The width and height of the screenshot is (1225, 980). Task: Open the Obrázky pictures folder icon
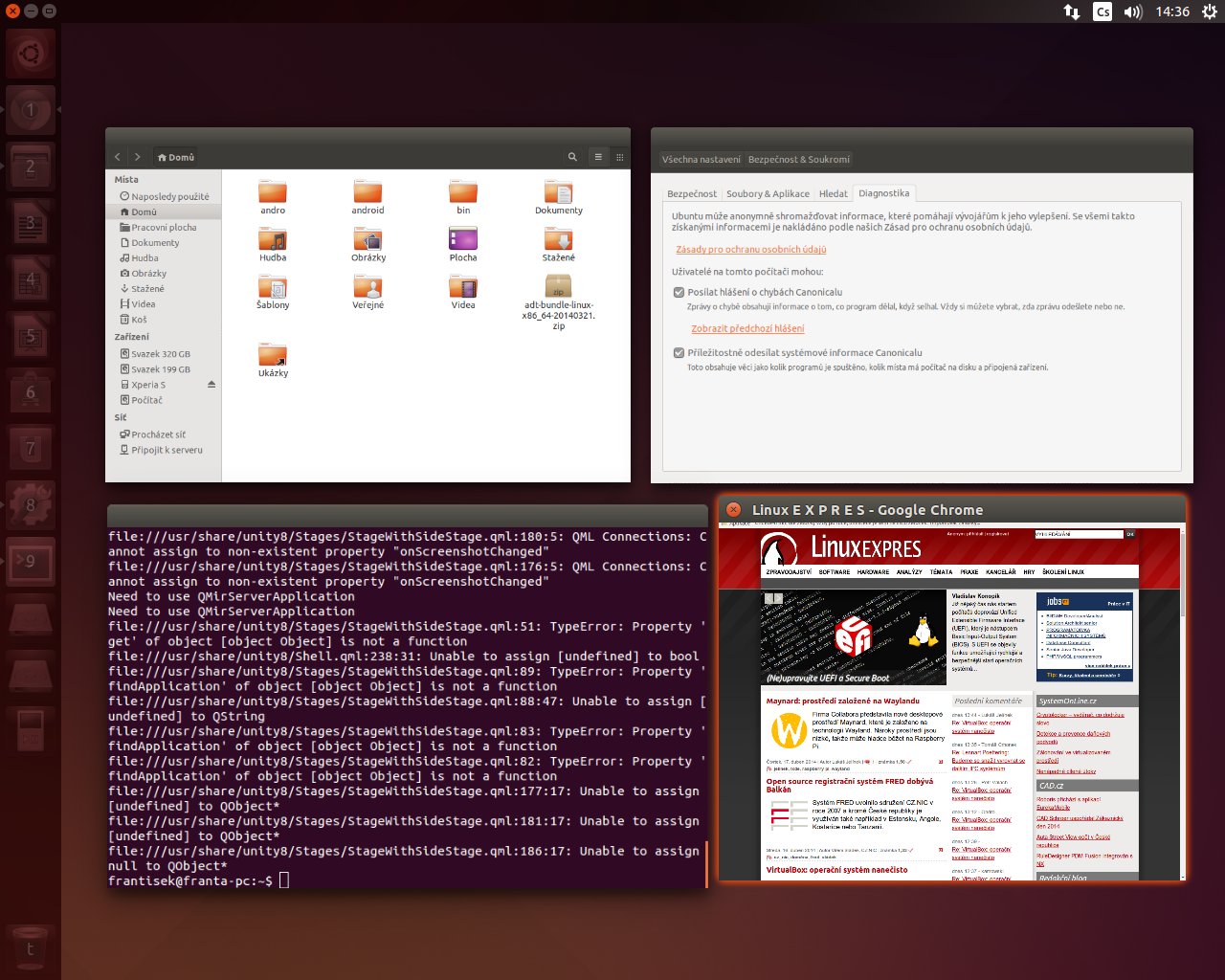point(367,240)
